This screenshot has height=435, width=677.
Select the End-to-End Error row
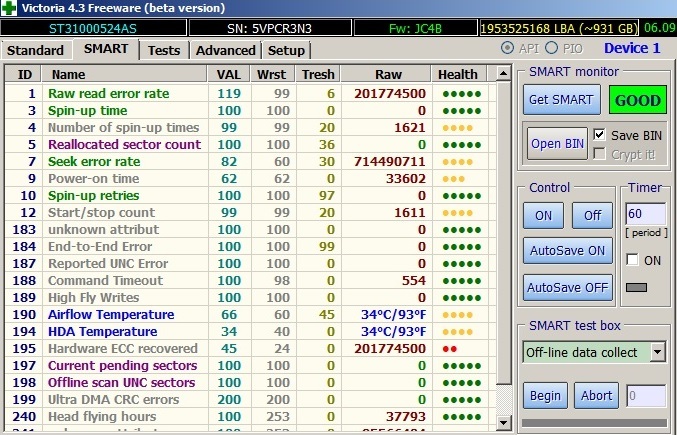click(x=250, y=246)
